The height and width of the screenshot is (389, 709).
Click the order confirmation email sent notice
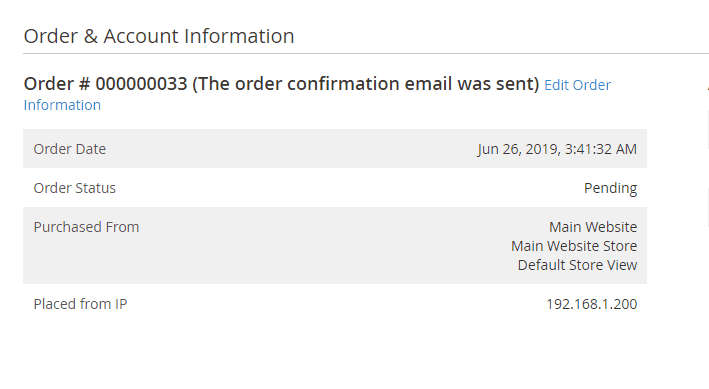[x=366, y=84]
